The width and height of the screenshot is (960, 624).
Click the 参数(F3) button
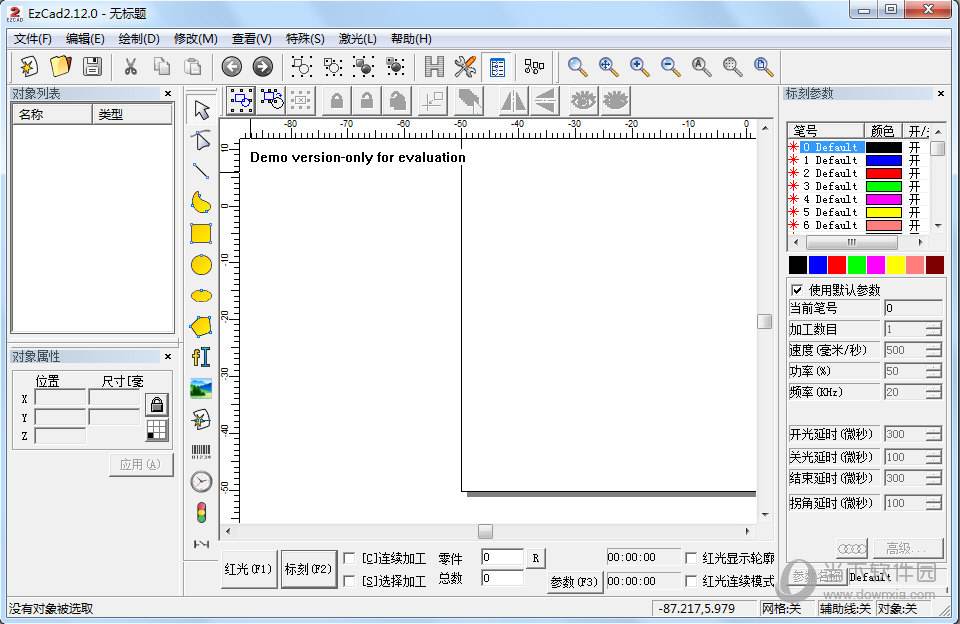[574, 582]
